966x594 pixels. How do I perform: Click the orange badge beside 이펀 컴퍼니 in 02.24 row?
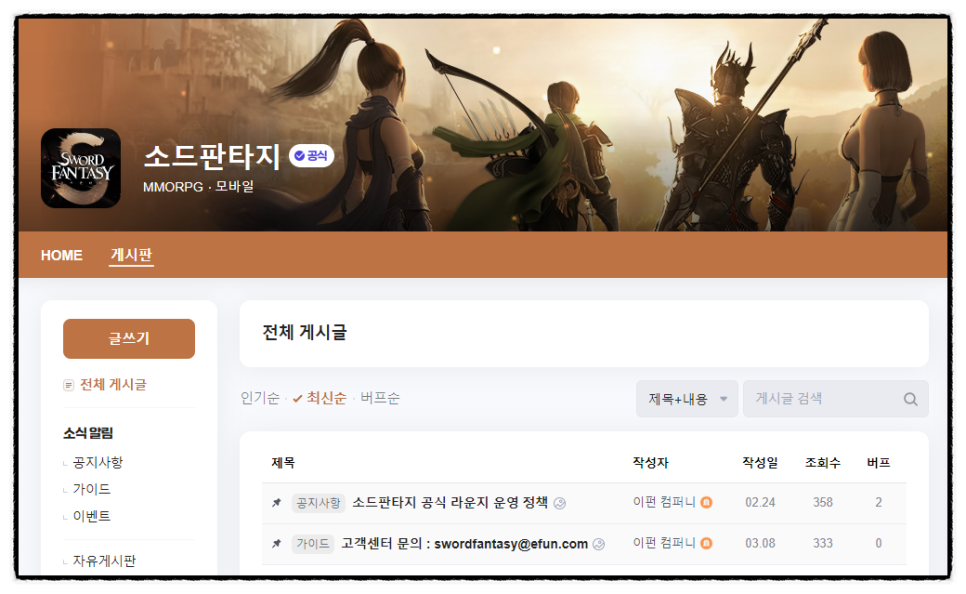(x=707, y=502)
